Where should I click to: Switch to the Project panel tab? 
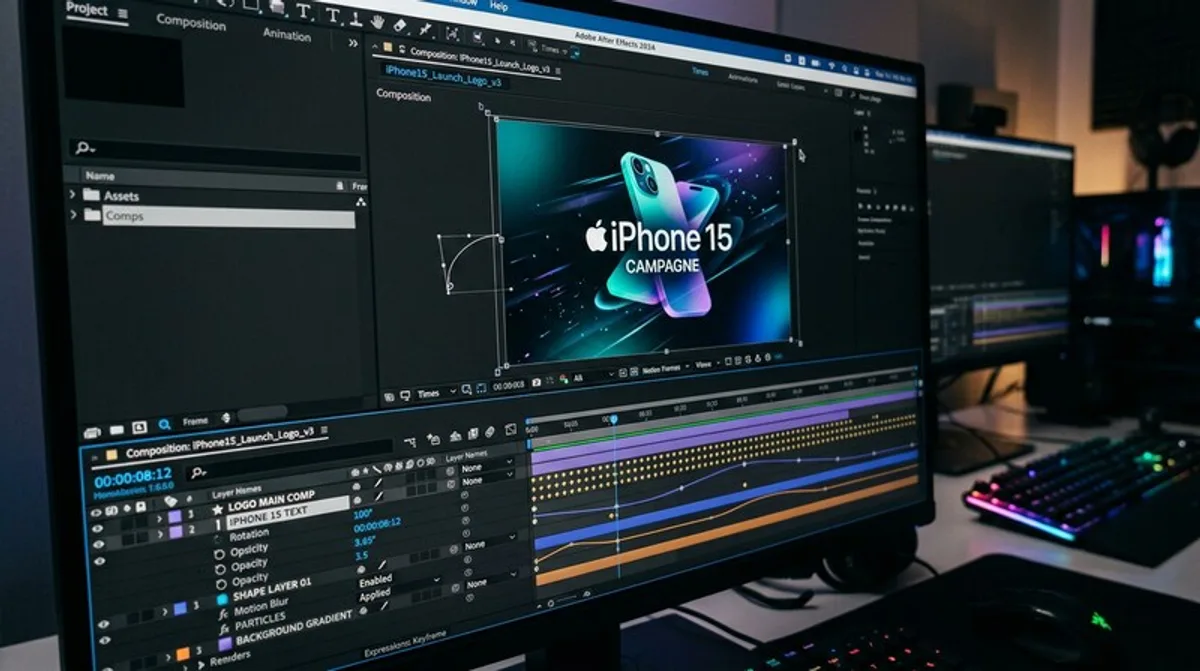tap(86, 9)
